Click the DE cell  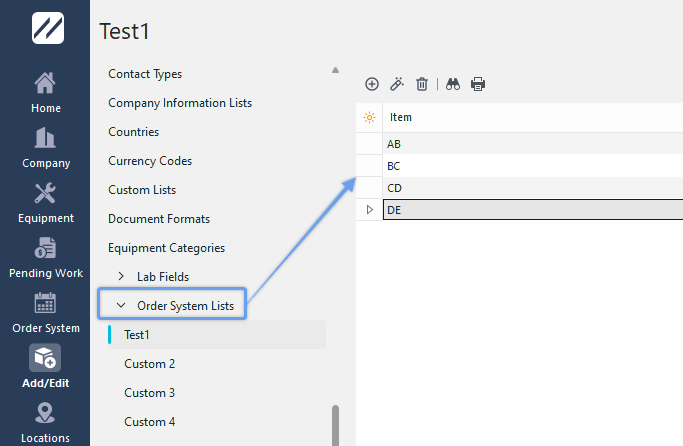[x=533, y=210]
